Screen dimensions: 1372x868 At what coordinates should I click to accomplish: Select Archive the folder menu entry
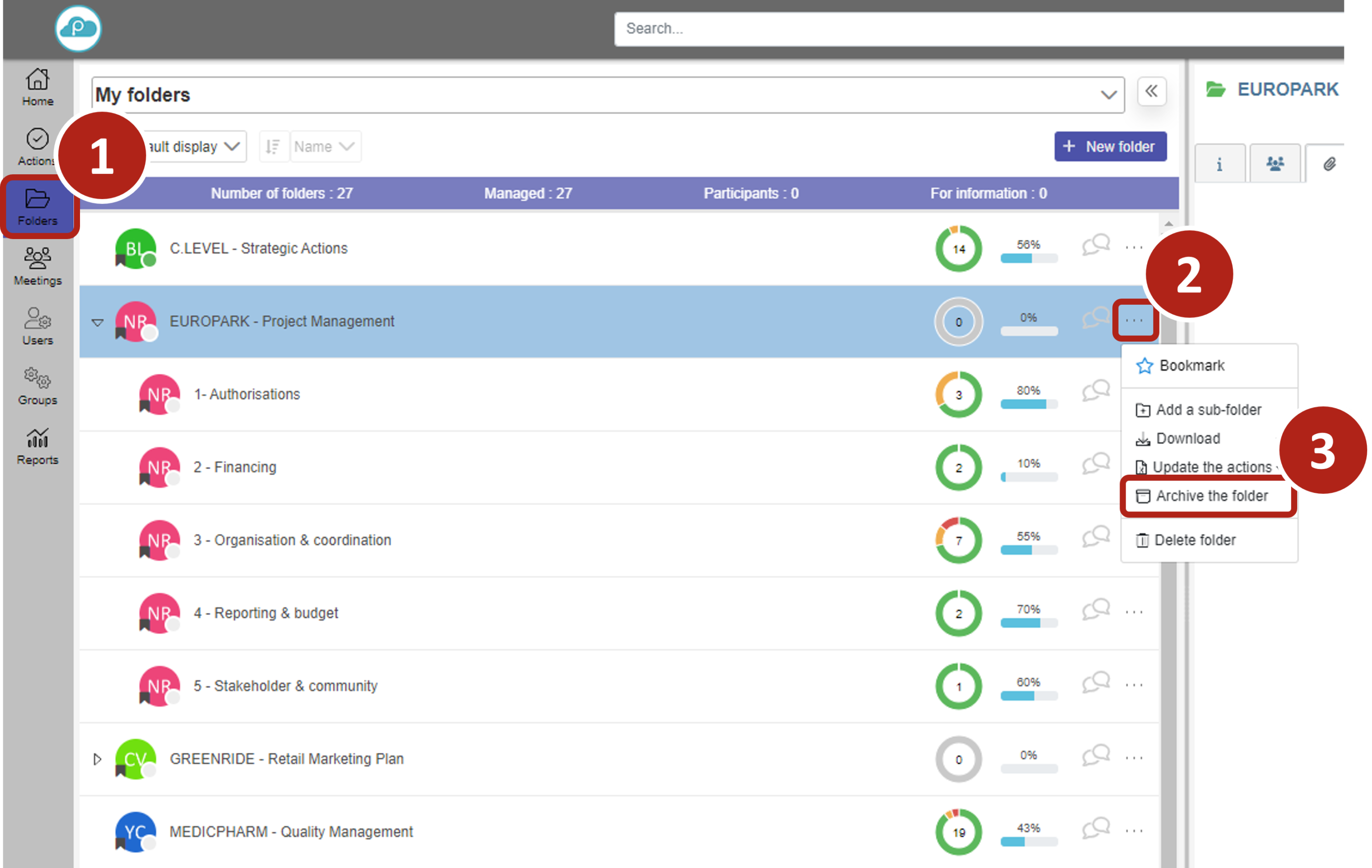(x=1211, y=496)
